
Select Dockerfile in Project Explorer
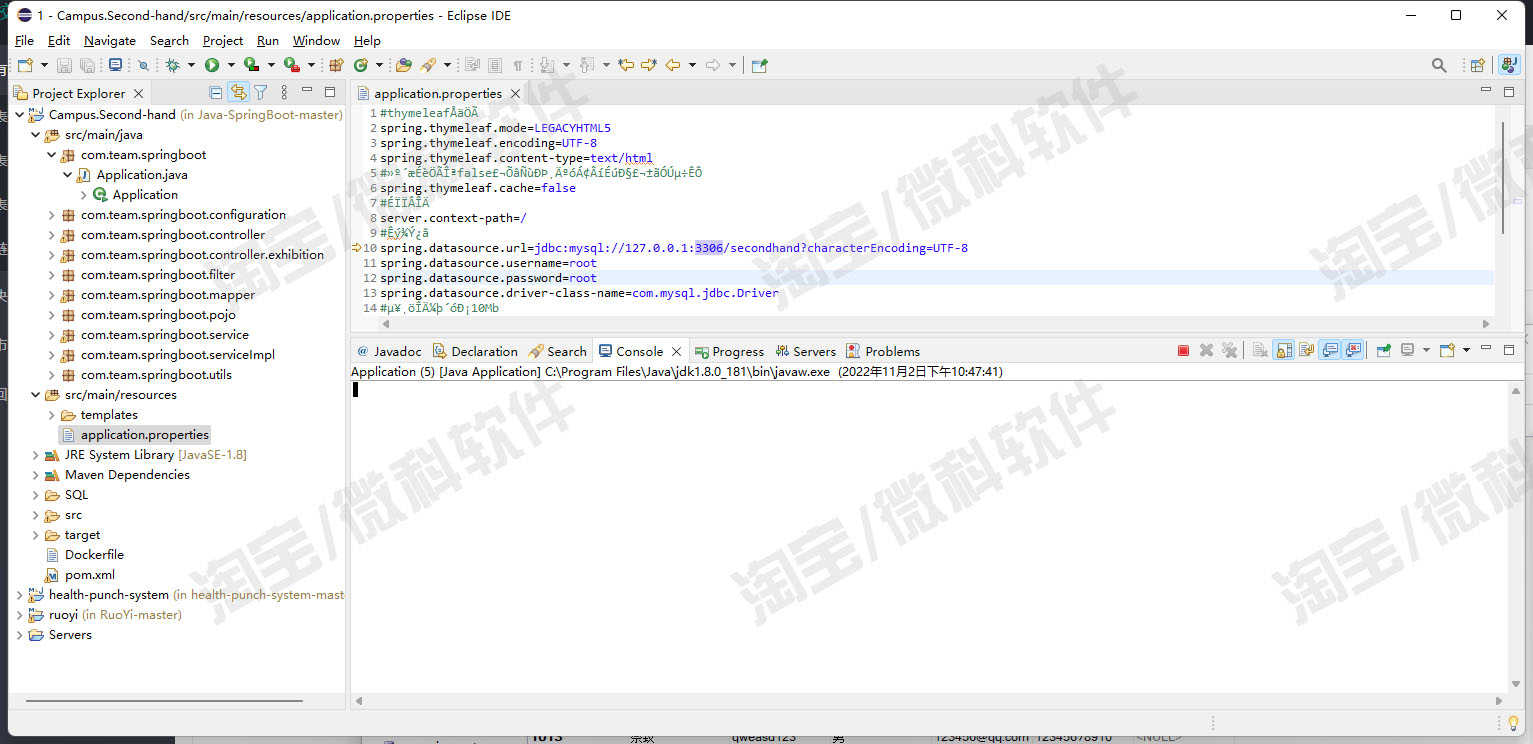pyautogui.click(x=94, y=555)
